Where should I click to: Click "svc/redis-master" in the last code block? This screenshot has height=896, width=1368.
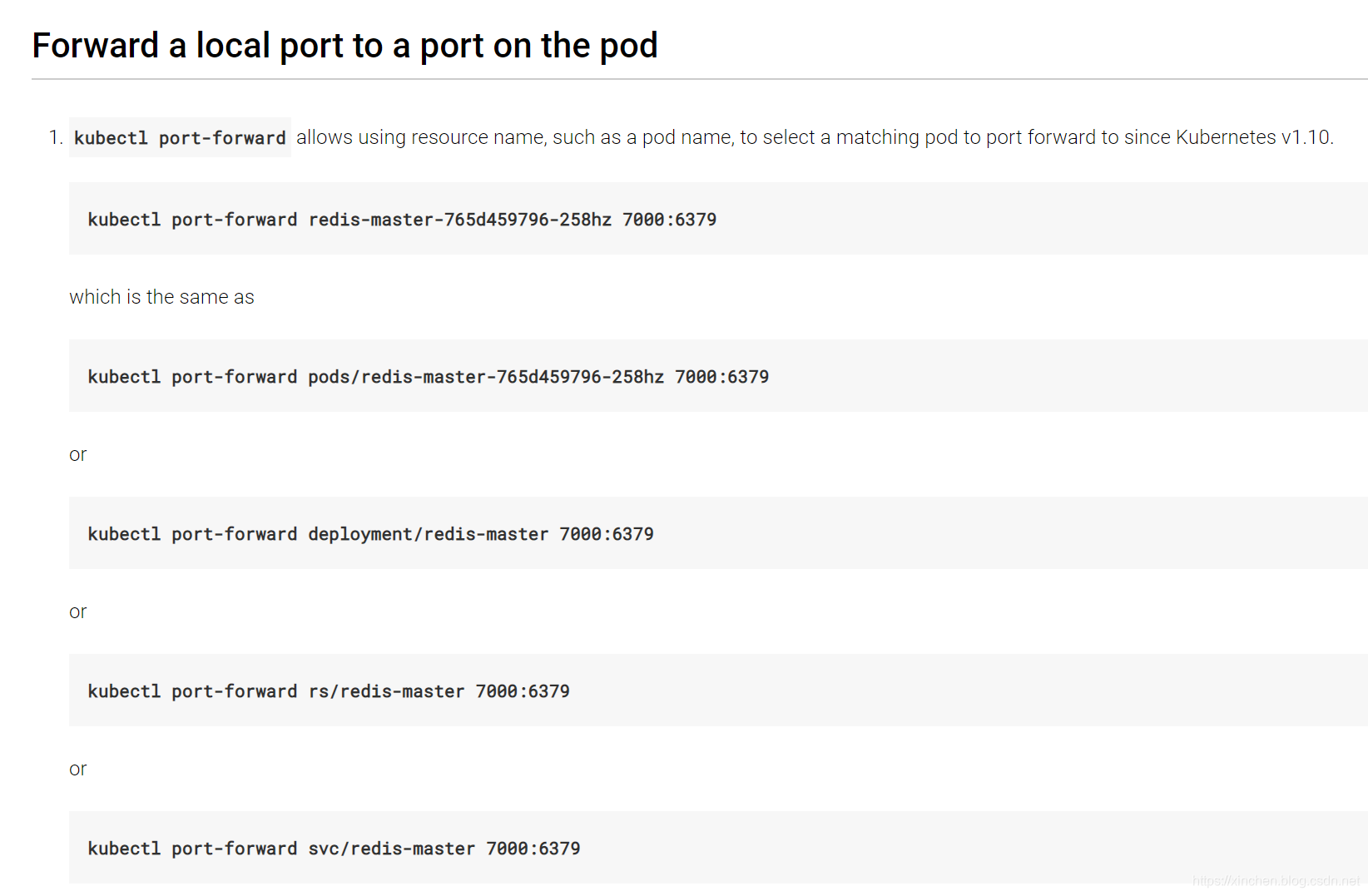[391, 849]
